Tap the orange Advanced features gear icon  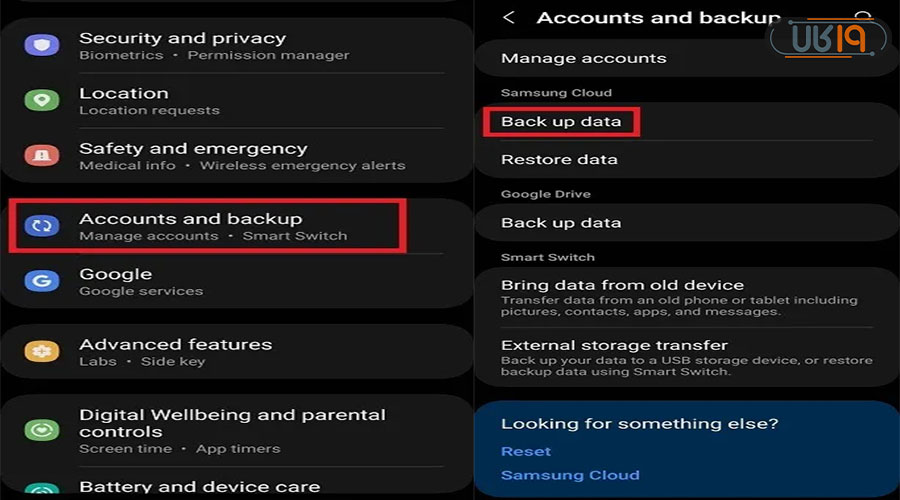[x=42, y=351]
